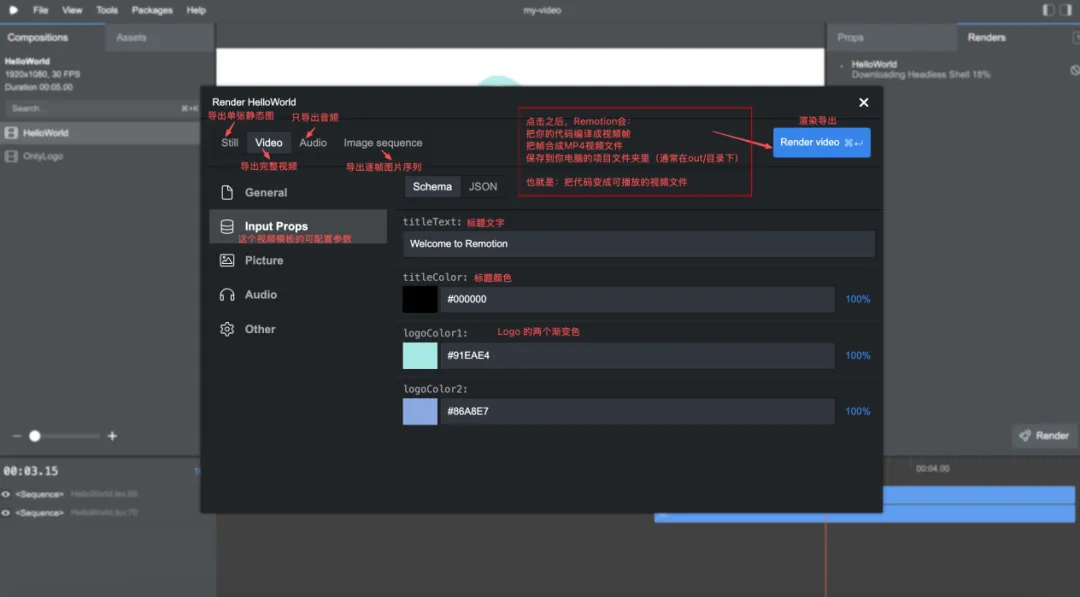Click the 00:04.00 timeline ruler mark
The height and width of the screenshot is (597, 1080).
pos(933,469)
